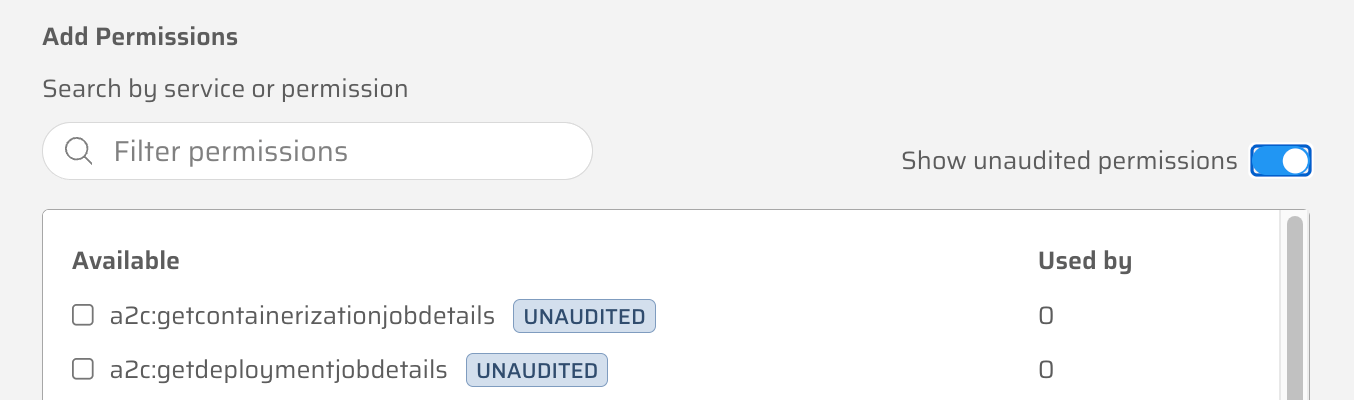Check the a2c:getdeploymentjobdetails checkbox
This screenshot has width=1354, height=400.
tap(83, 370)
